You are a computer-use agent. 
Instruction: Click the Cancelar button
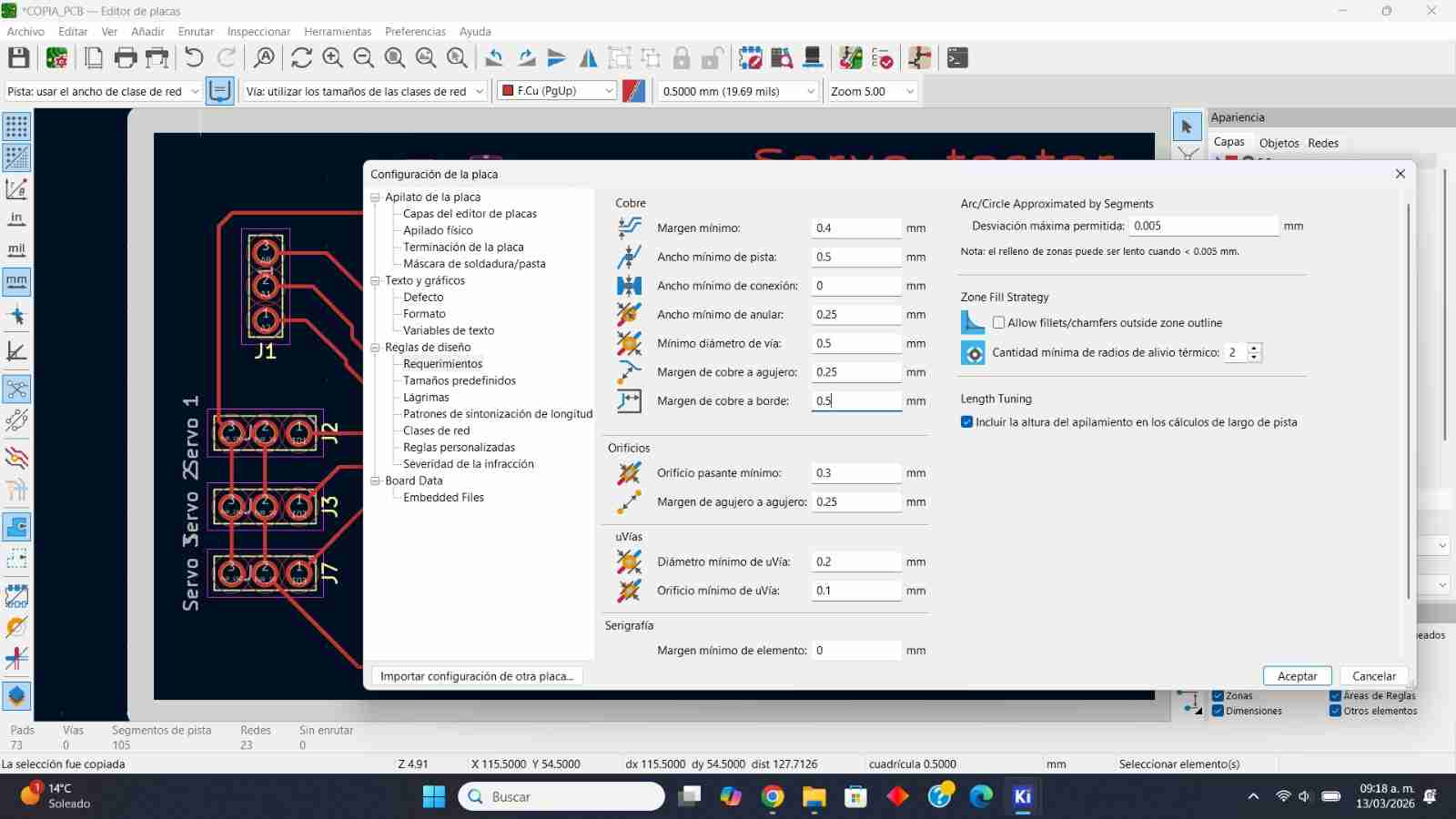coord(1373,676)
